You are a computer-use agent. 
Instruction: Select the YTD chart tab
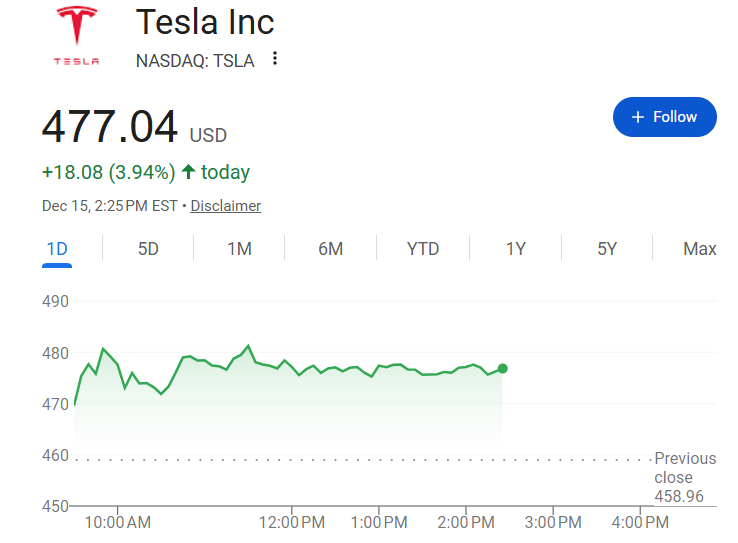coord(423,249)
